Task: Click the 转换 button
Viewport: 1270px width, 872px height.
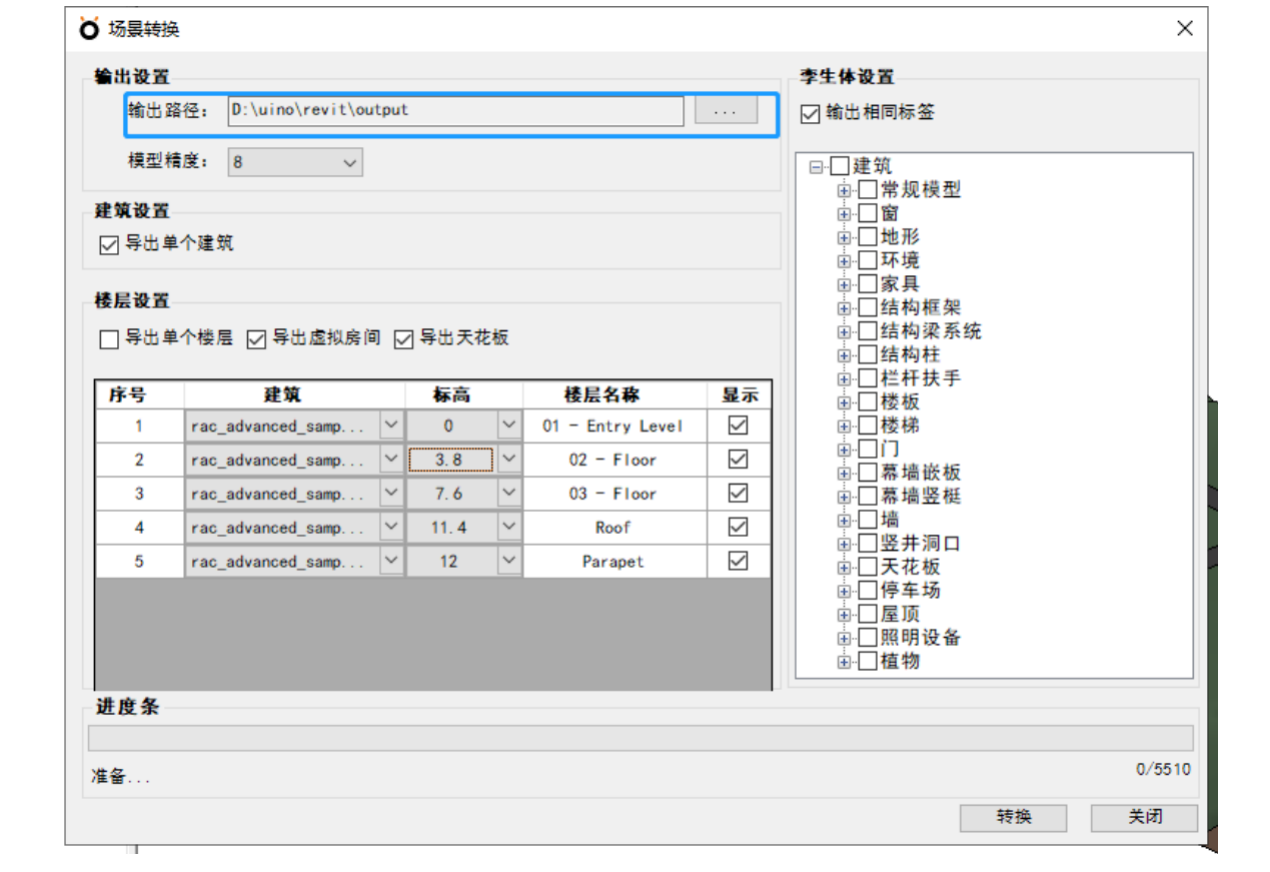Action: click(x=1013, y=817)
